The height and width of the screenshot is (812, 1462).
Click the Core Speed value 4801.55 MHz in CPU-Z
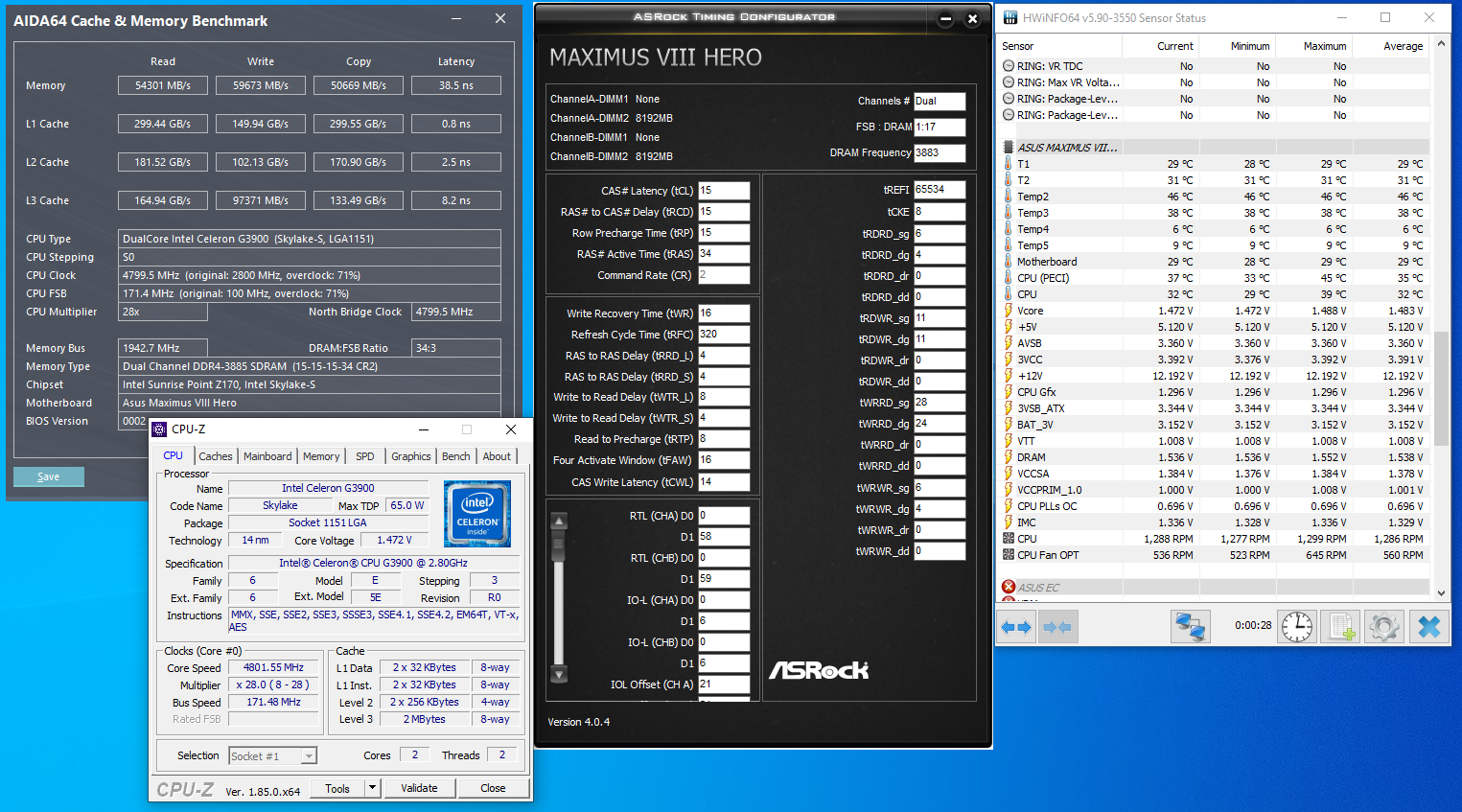tap(273, 668)
